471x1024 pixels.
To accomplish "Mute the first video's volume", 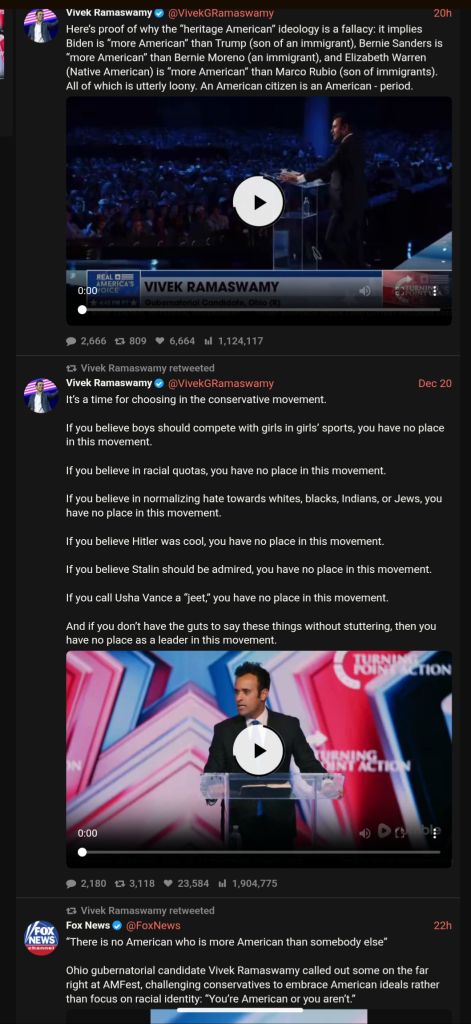I will [365, 291].
